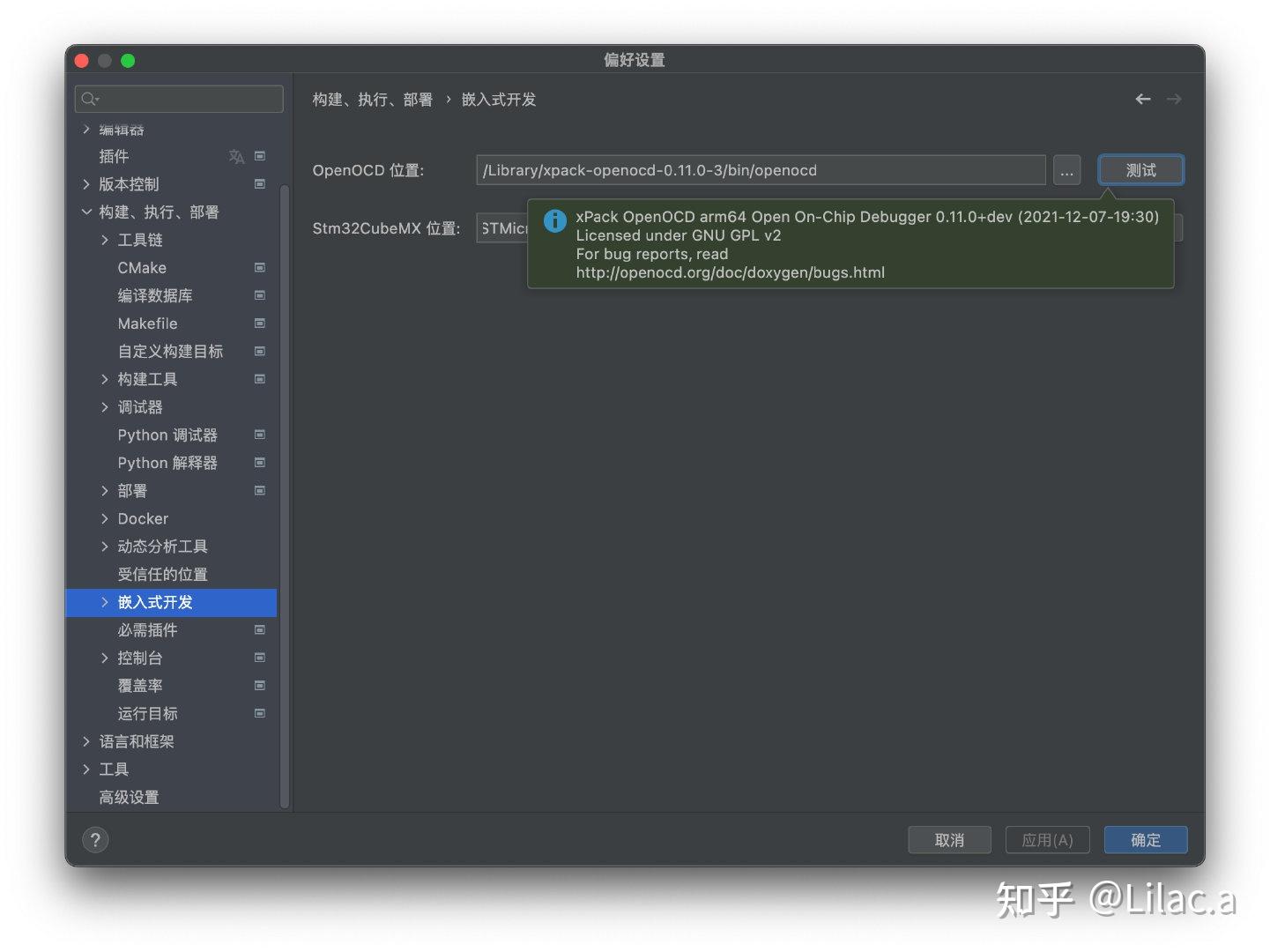
Task: Expand the Docker section in sidebar
Action: pos(105,518)
